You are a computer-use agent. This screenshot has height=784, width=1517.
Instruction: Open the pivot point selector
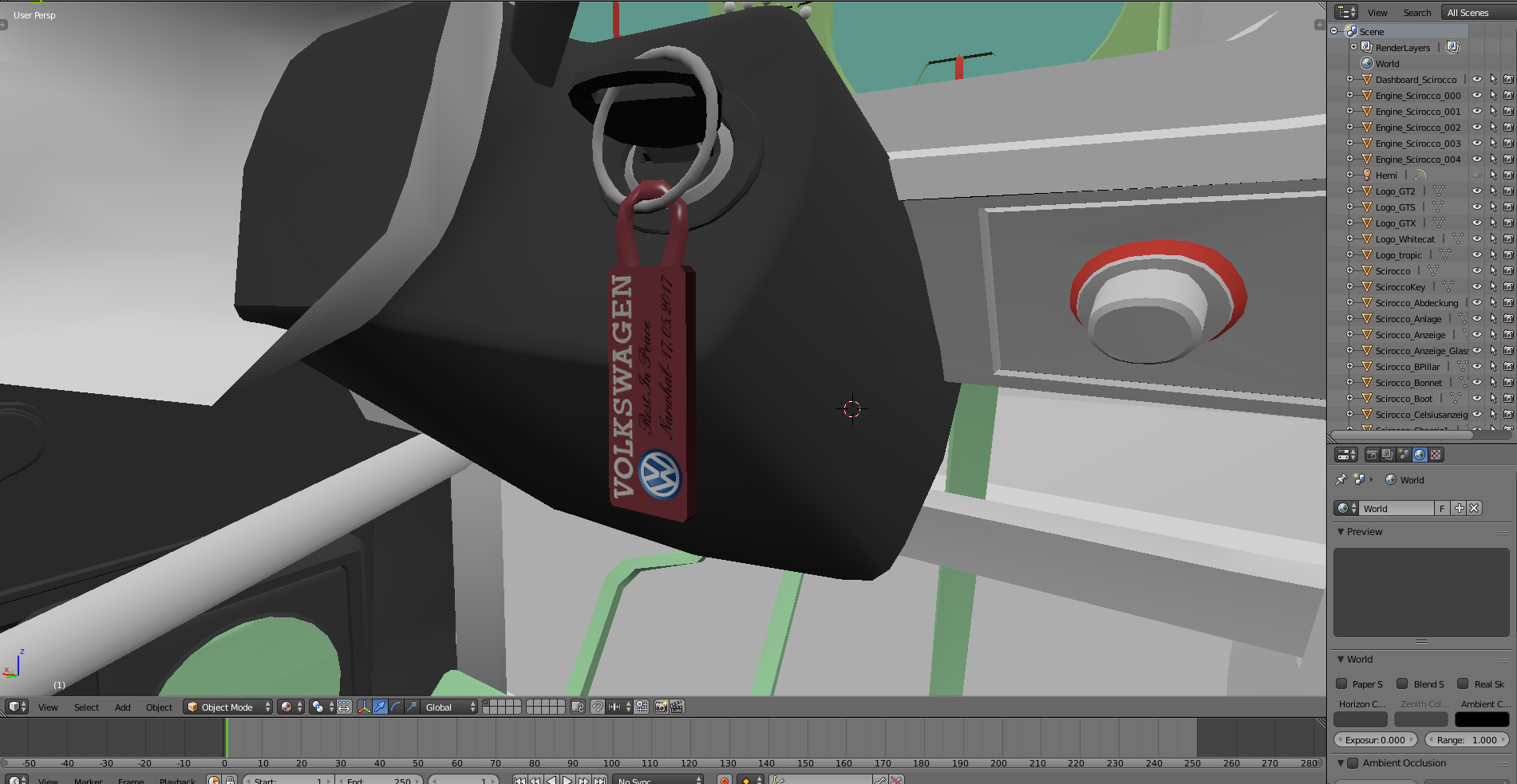coord(322,707)
